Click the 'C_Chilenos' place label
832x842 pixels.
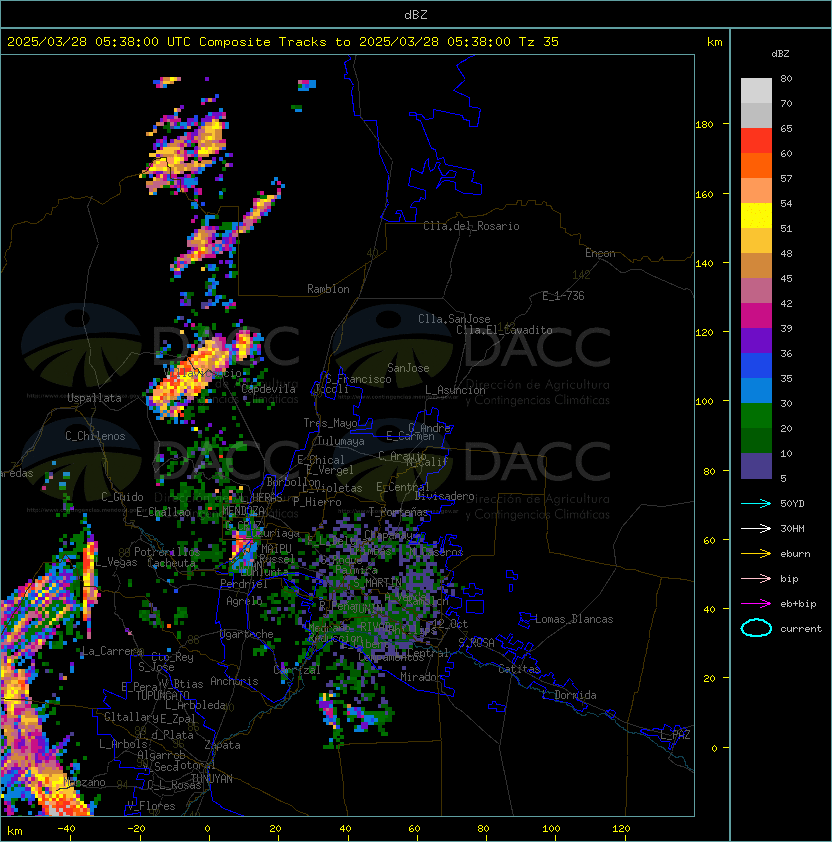coord(95,436)
